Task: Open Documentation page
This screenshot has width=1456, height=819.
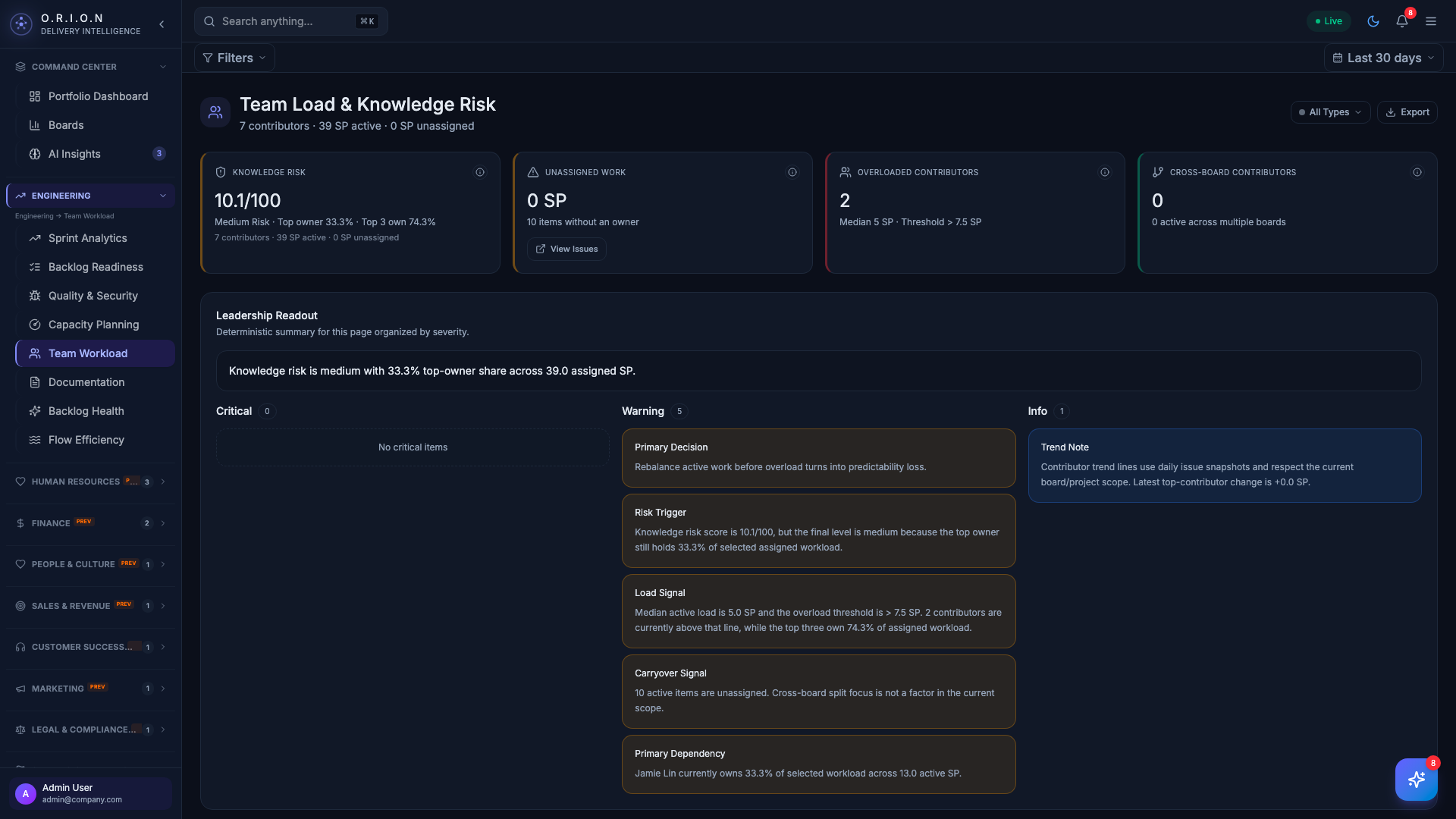Action: click(x=95, y=382)
